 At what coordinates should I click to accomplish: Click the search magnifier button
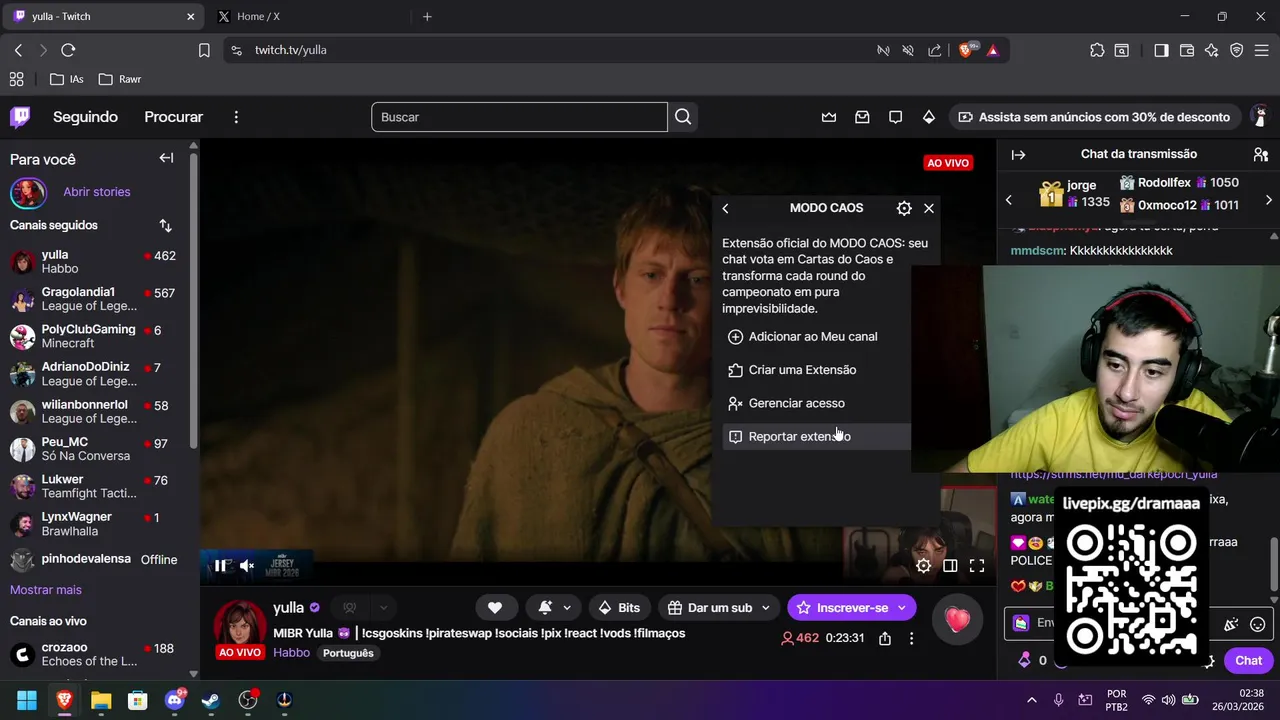point(683,117)
